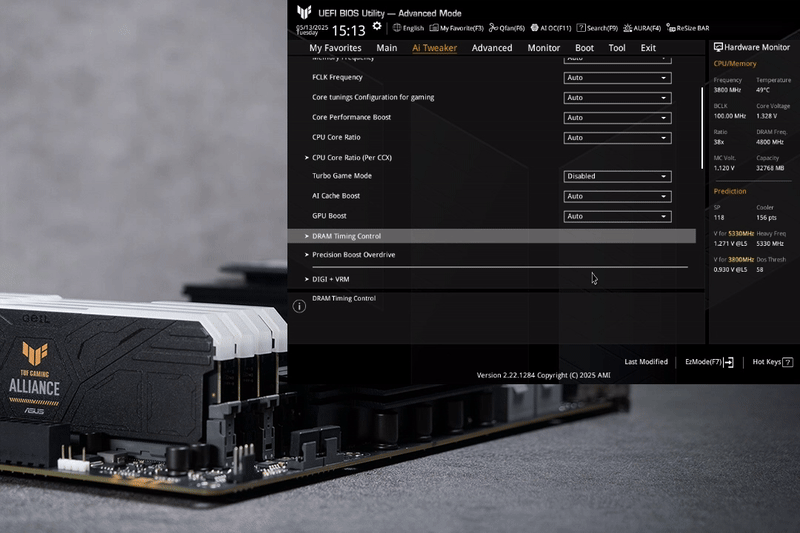The width and height of the screenshot is (800, 533).
Task: Click the 1.120 V MC voltage value
Action: click(724, 168)
